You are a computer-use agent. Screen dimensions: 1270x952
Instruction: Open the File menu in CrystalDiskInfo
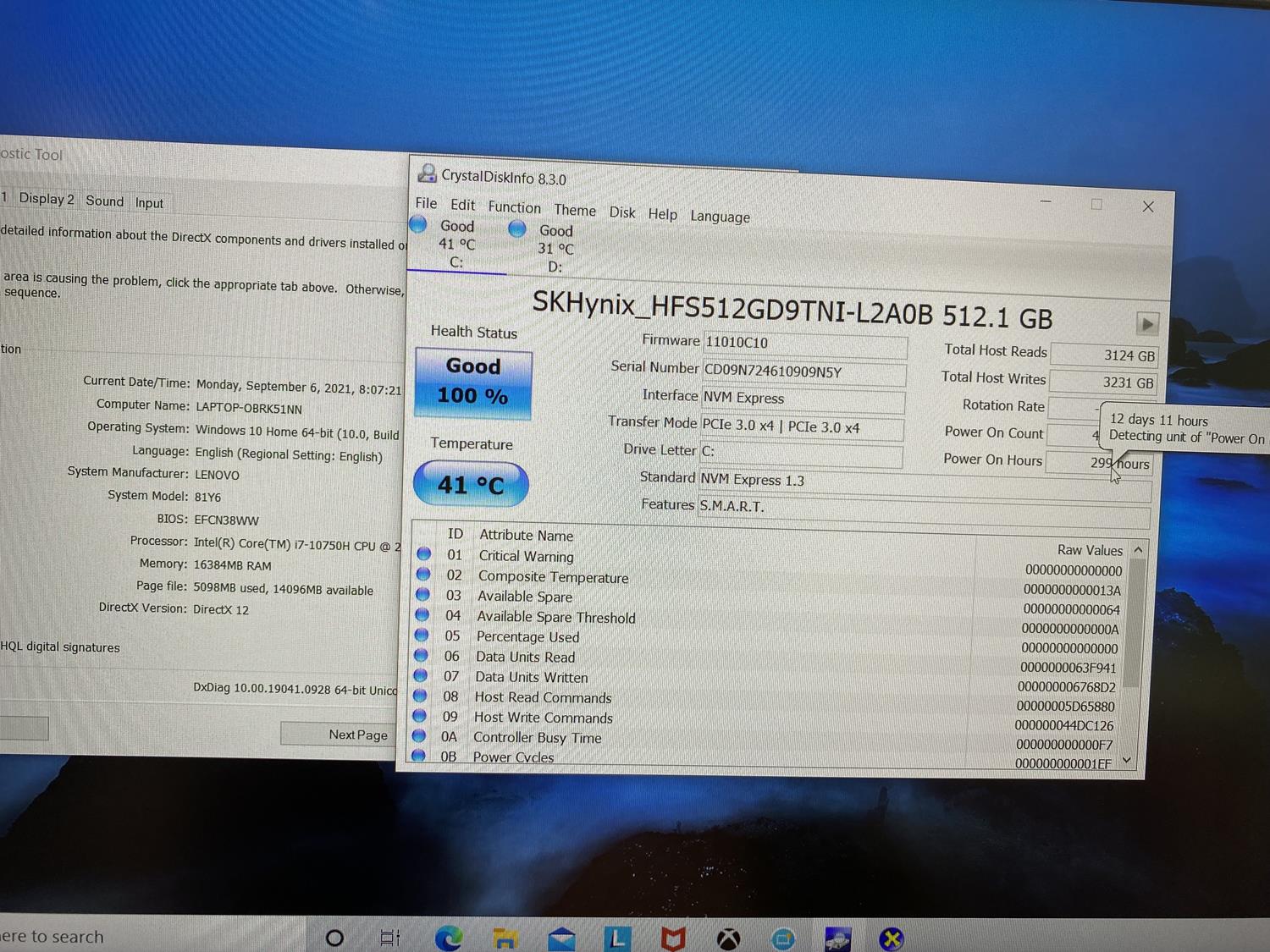pyautogui.click(x=426, y=203)
